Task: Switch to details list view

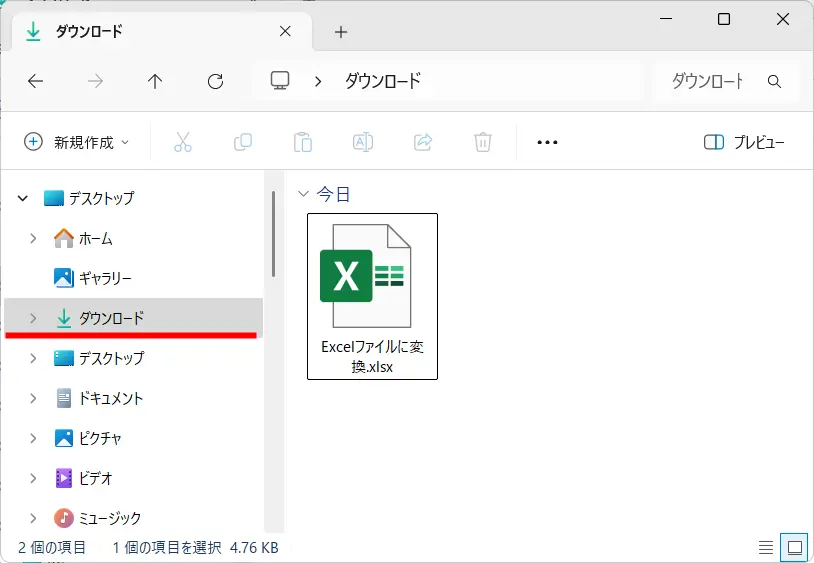Action: pyautogui.click(x=765, y=548)
